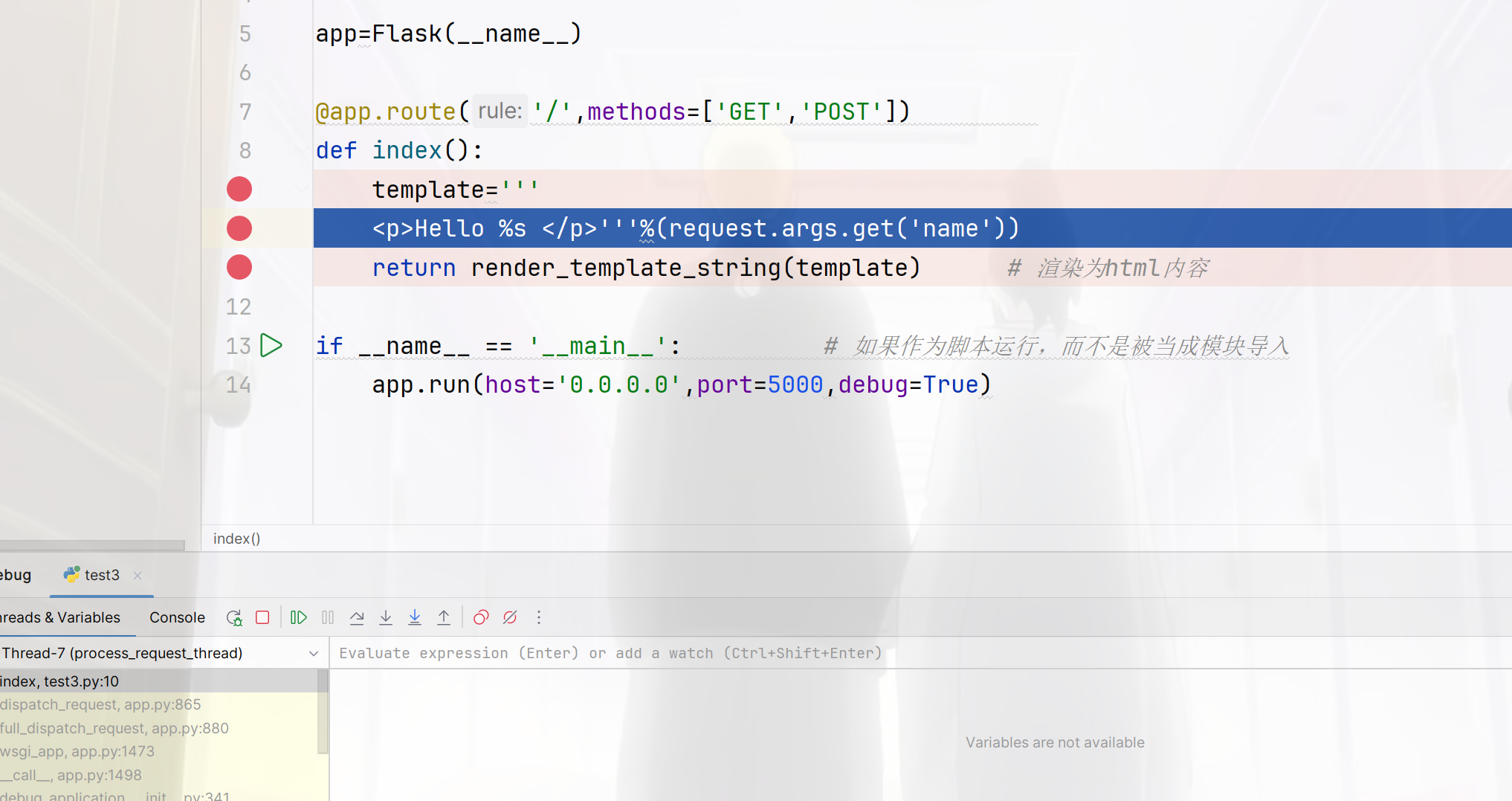Toggle the breakpoint on the Hello %s line
Viewport: 1512px width, 801px height.
(239, 228)
